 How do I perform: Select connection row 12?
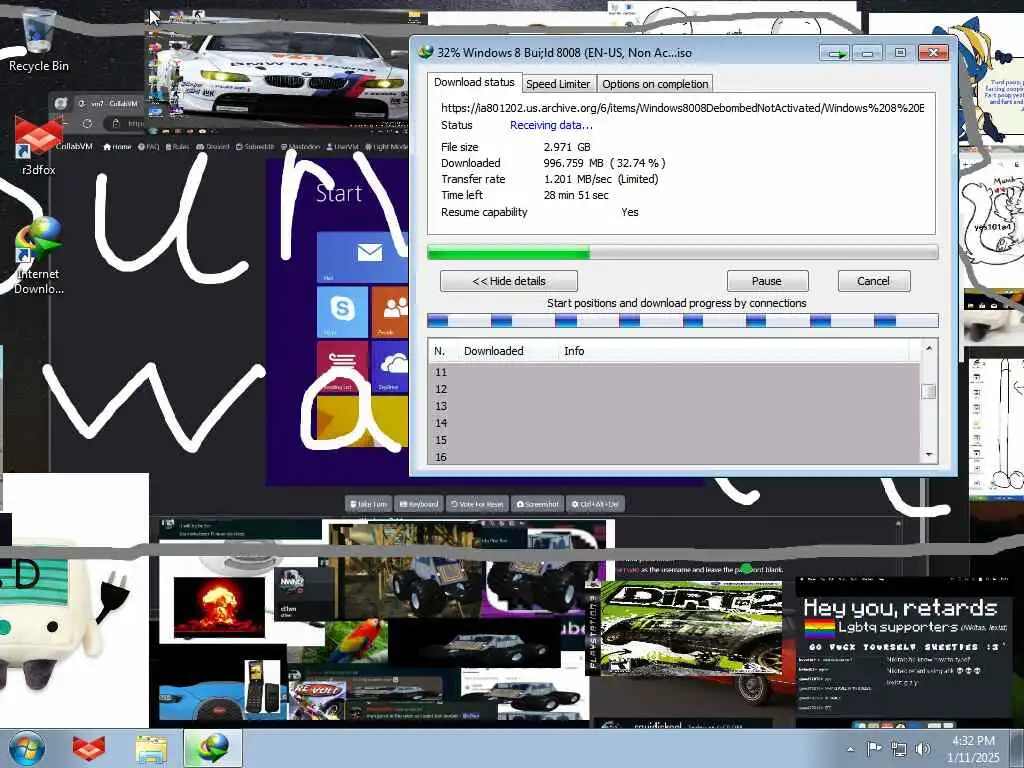pyautogui.click(x=674, y=389)
